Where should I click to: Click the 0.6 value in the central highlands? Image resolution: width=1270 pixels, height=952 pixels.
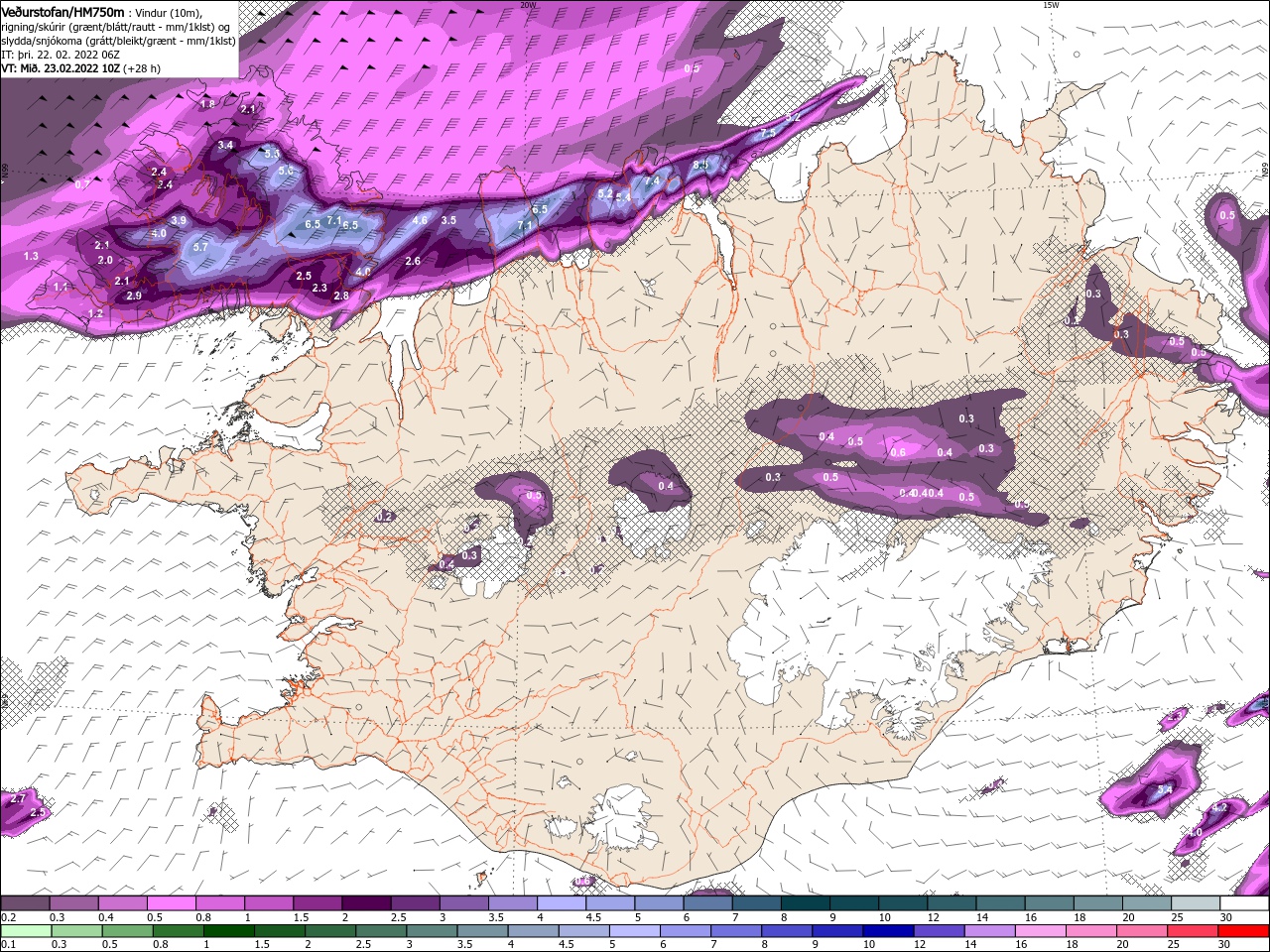[898, 452]
